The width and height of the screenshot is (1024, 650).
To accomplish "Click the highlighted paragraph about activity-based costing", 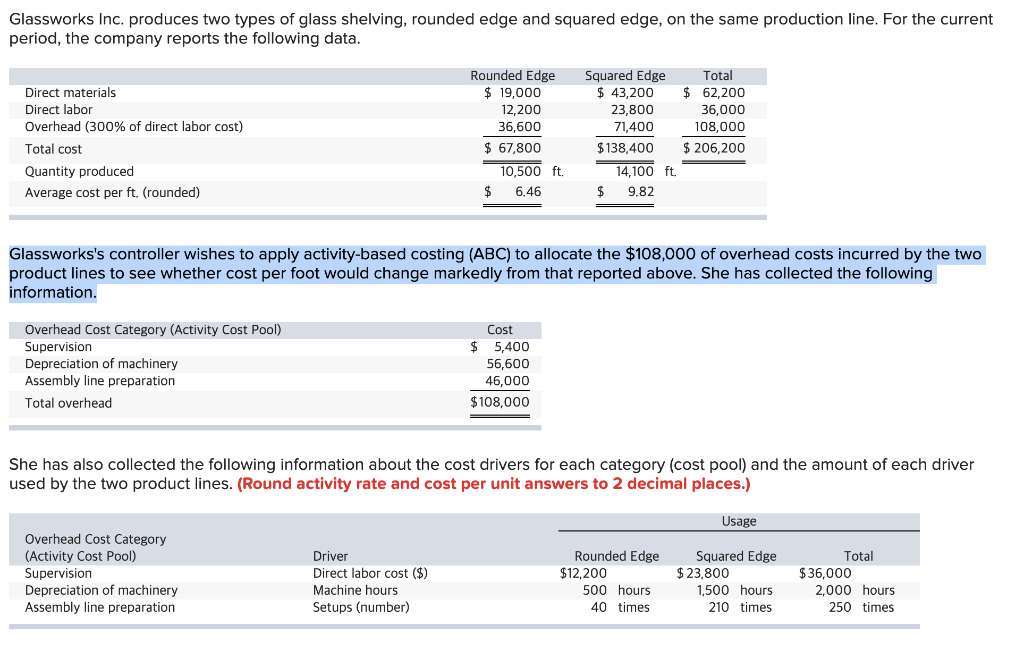I will [x=495, y=273].
